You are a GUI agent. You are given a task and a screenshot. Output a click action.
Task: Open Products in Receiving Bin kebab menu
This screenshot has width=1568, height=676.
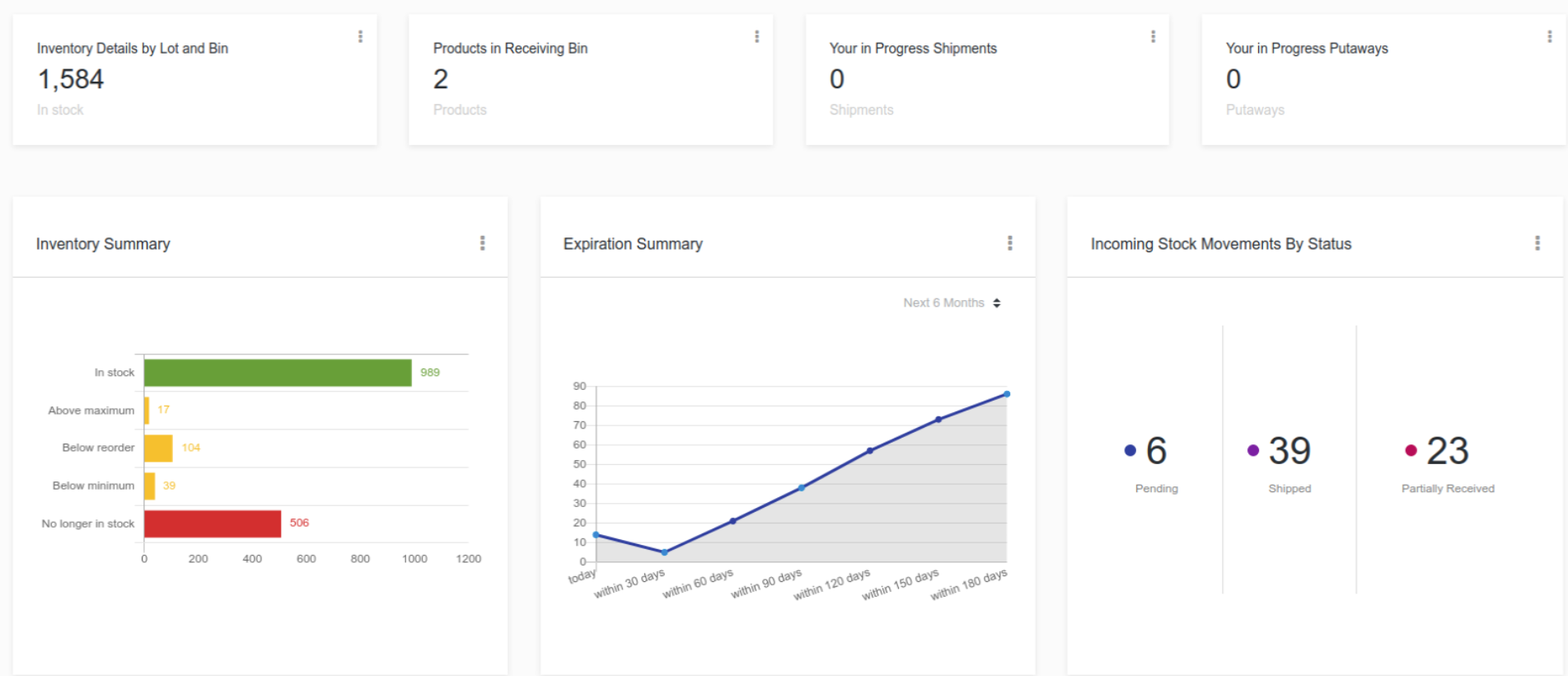pos(756,36)
